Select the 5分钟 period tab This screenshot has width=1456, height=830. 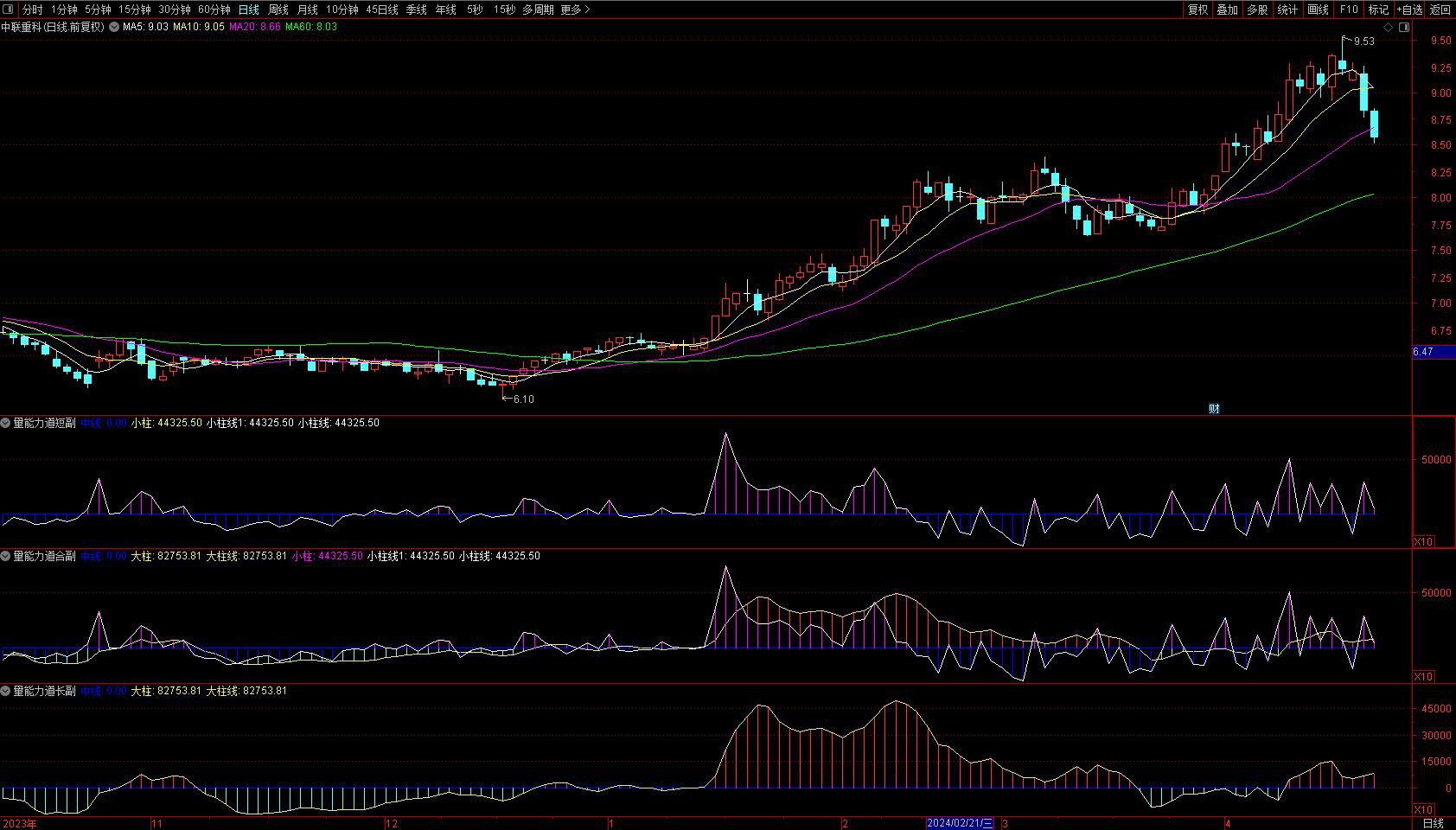click(98, 10)
